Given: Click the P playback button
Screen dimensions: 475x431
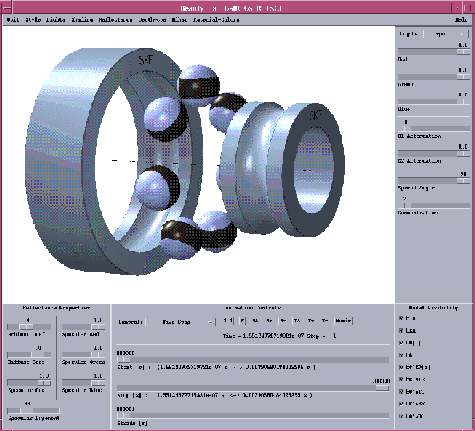Looking at the screenshot, I should 242,321.
